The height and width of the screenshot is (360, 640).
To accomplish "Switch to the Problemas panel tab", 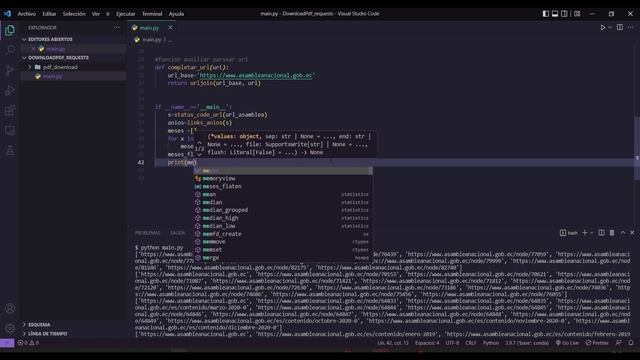I will (147, 233).
